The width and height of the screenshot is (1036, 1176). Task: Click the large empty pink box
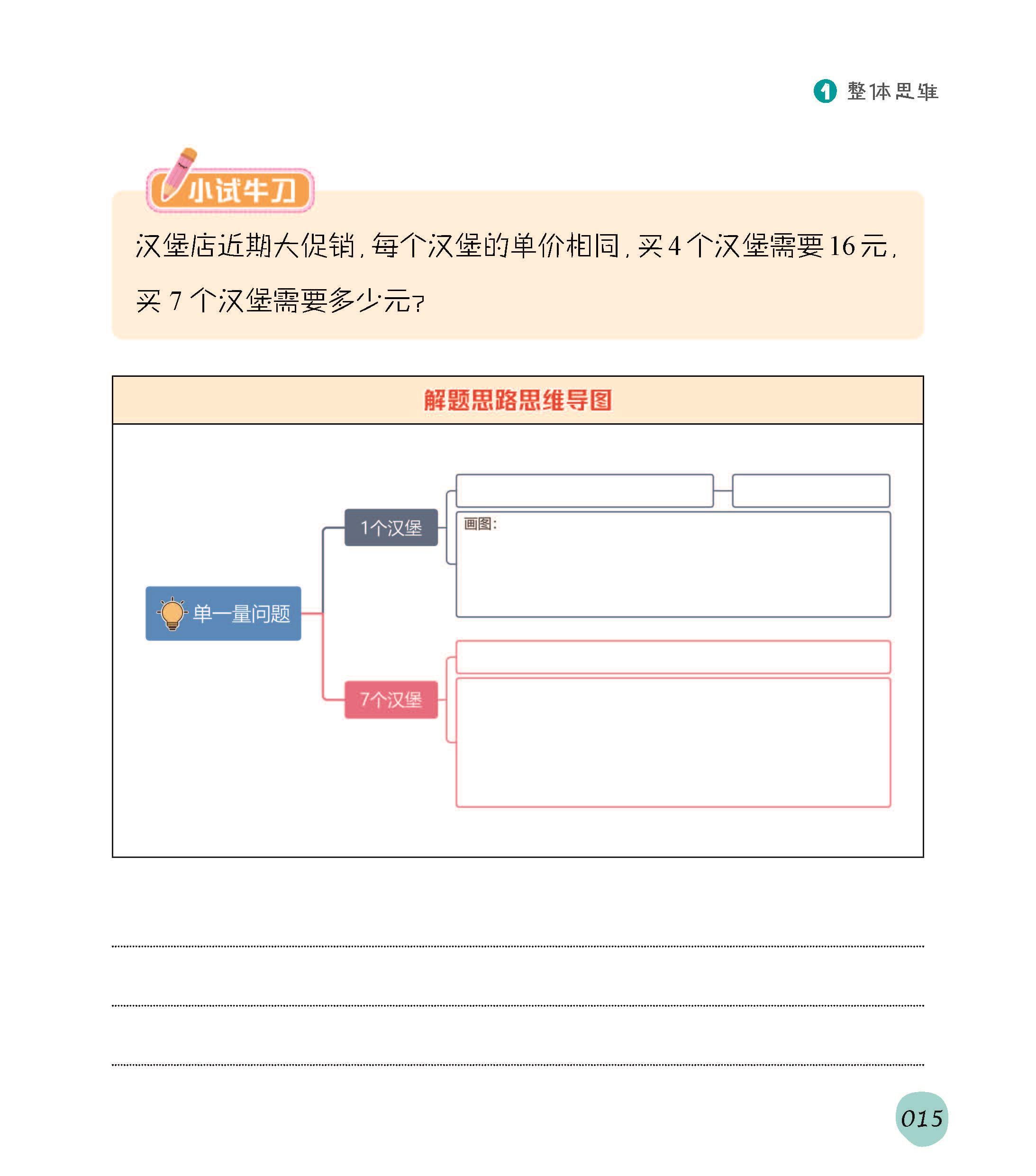(673, 743)
